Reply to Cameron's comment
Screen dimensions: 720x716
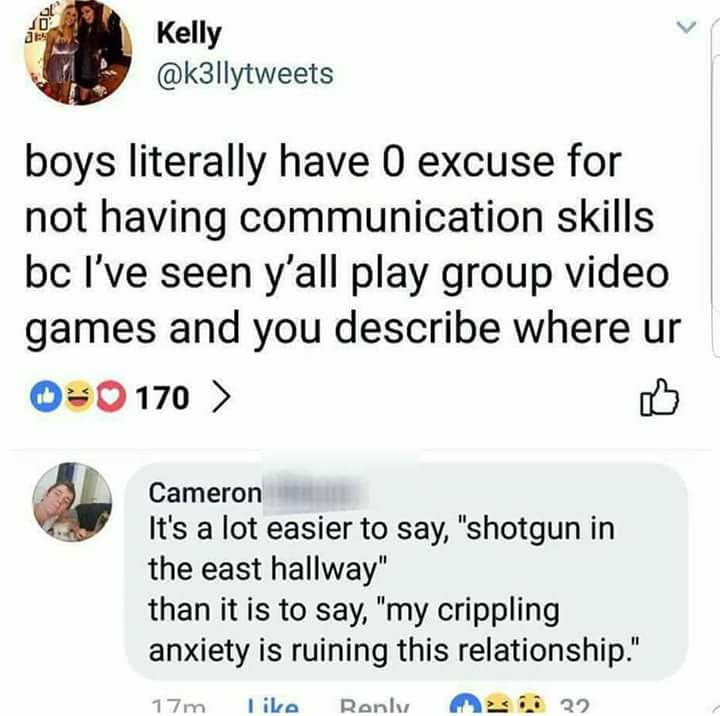click(374, 707)
